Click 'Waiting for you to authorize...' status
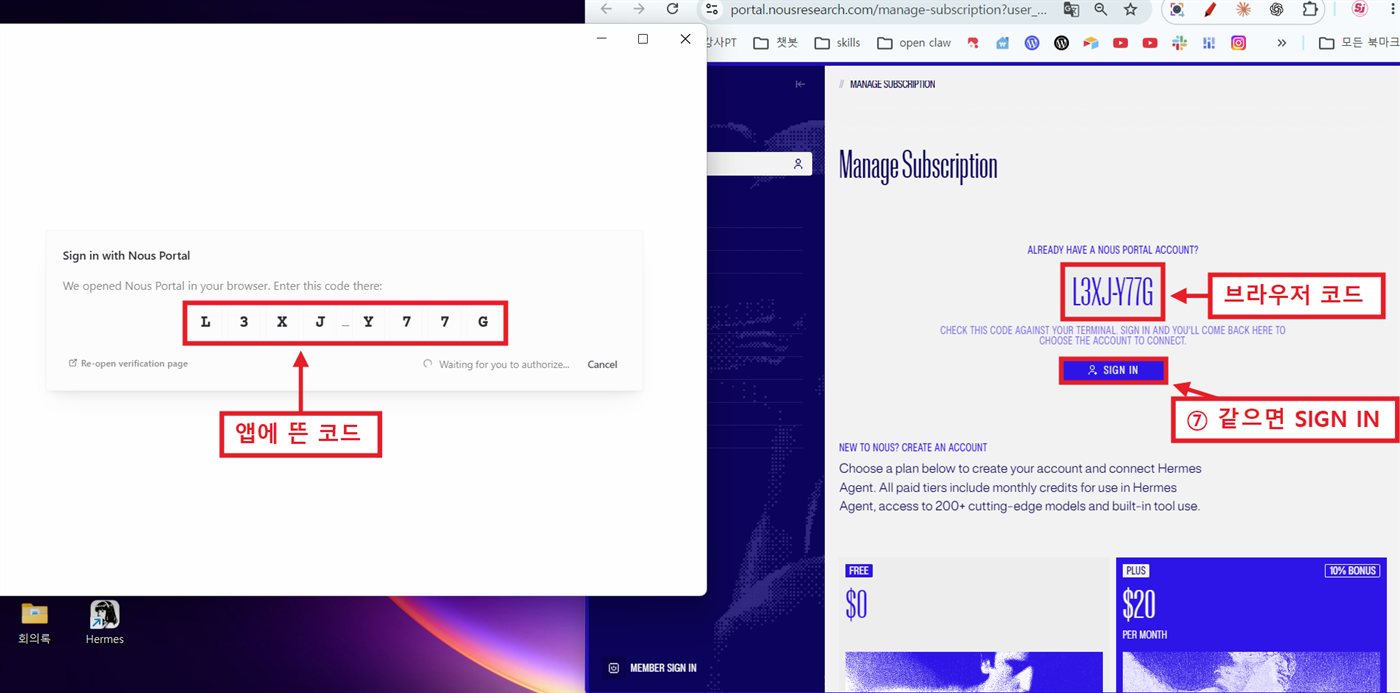Viewport: 1400px width, 693px height. pyautogui.click(x=504, y=364)
